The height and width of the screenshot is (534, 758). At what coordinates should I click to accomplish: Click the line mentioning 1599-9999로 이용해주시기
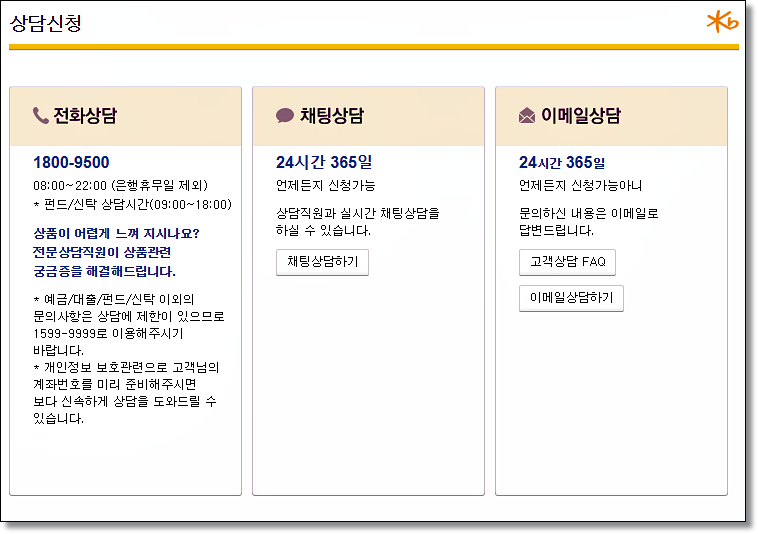click(108, 333)
